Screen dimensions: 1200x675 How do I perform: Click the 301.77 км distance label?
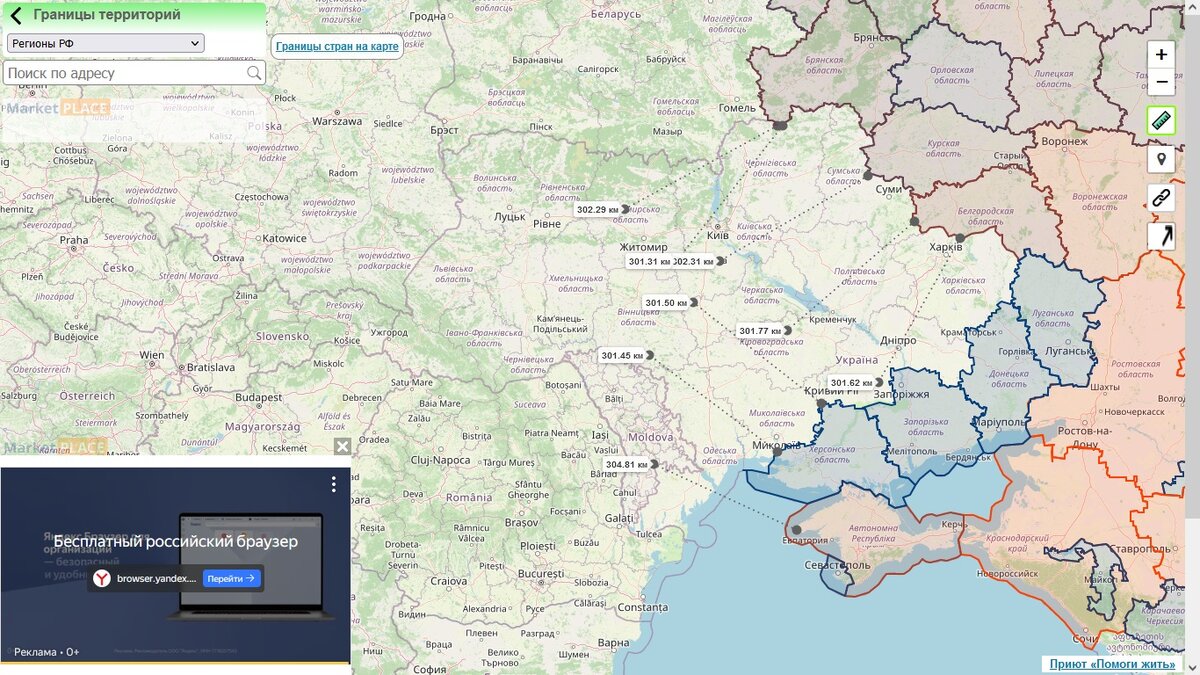tap(760, 331)
